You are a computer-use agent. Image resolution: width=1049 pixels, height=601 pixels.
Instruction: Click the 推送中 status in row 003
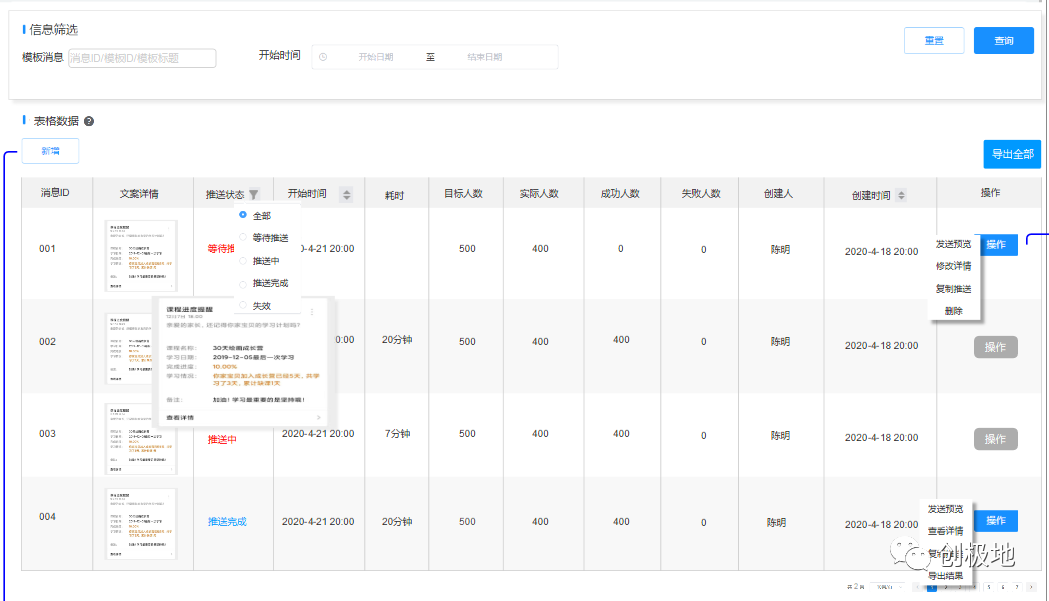222,439
